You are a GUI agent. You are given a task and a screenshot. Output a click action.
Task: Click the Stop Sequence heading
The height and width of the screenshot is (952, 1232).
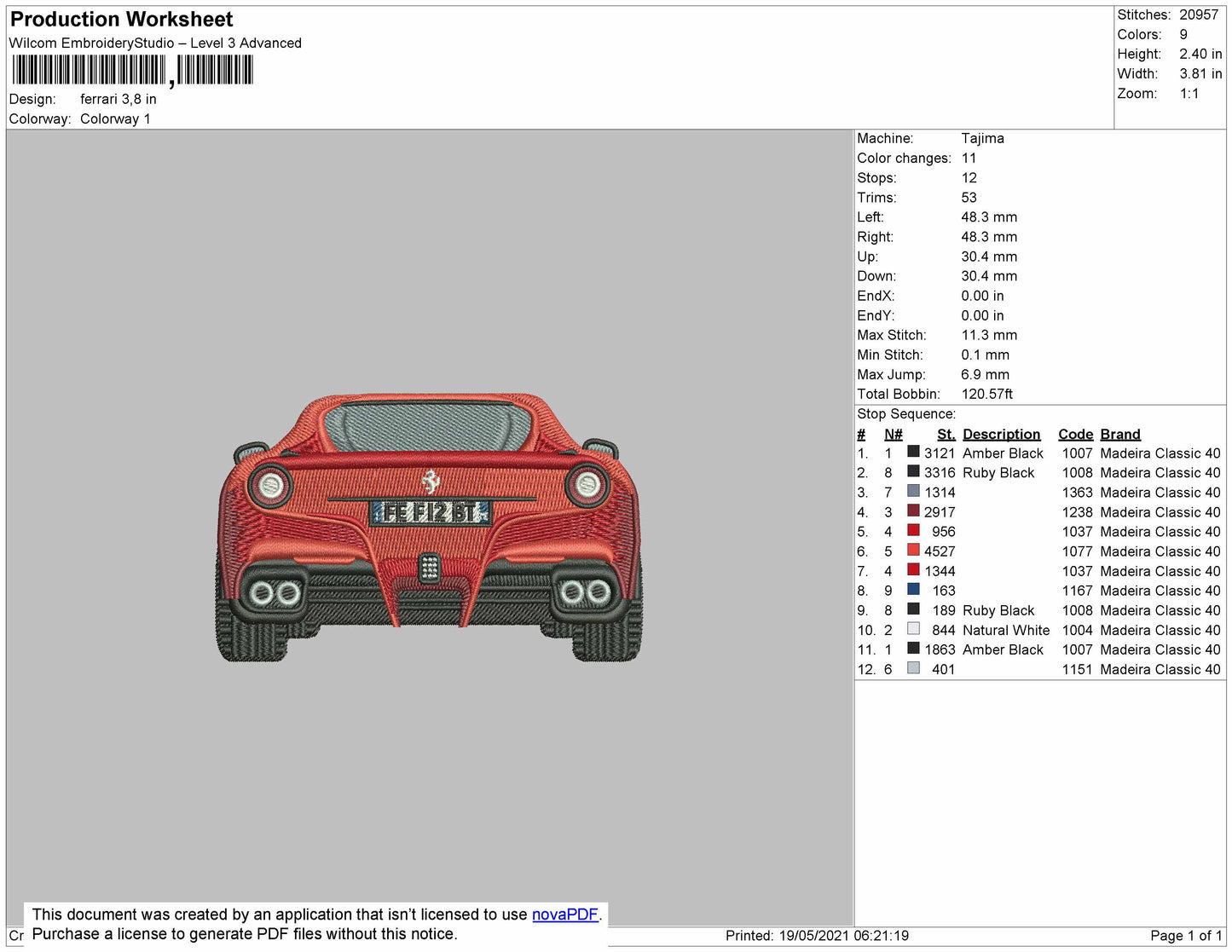point(906,414)
